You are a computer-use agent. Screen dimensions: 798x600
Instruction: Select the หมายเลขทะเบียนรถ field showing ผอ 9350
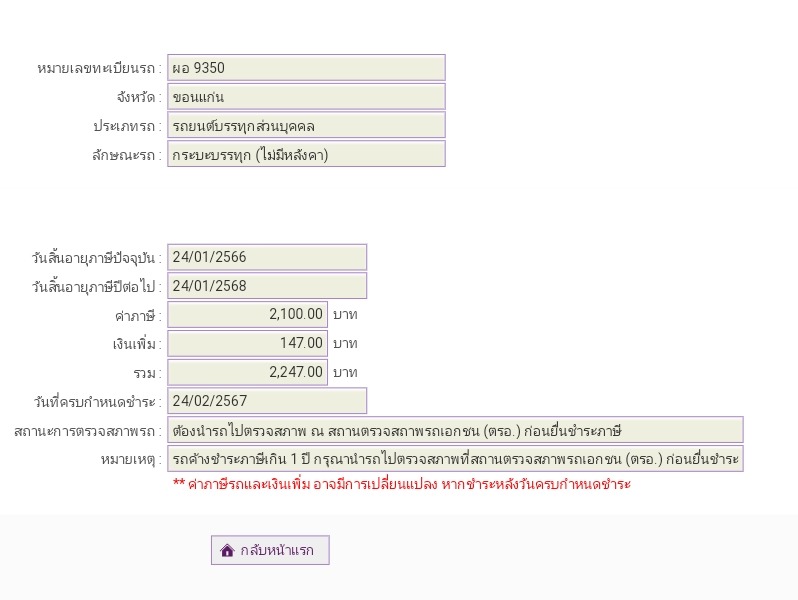click(x=306, y=68)
